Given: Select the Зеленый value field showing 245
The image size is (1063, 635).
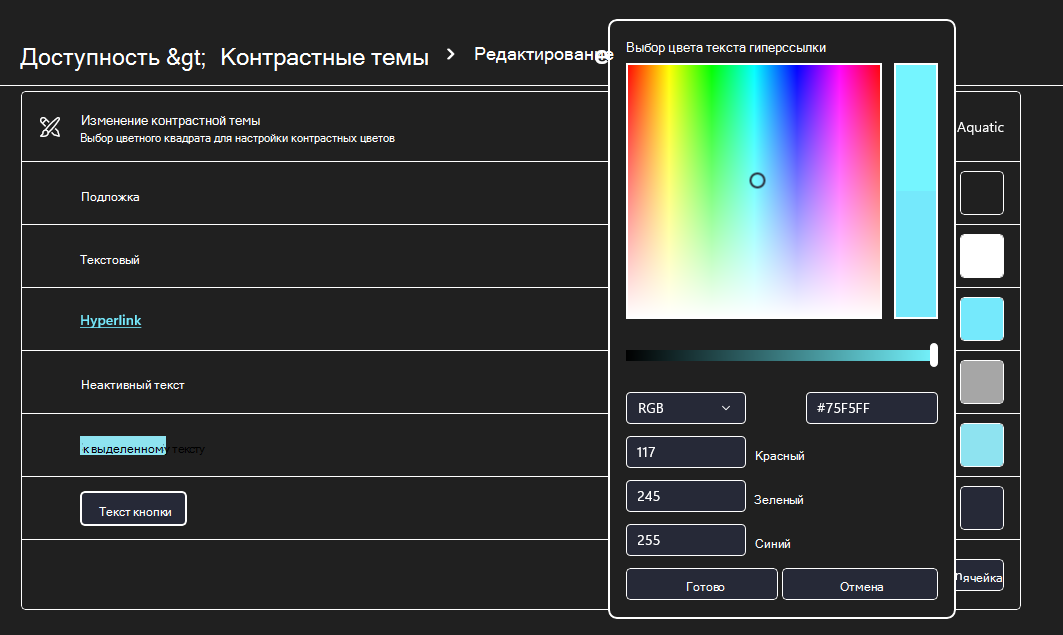Looking at the screenshot, I should 685,496.
